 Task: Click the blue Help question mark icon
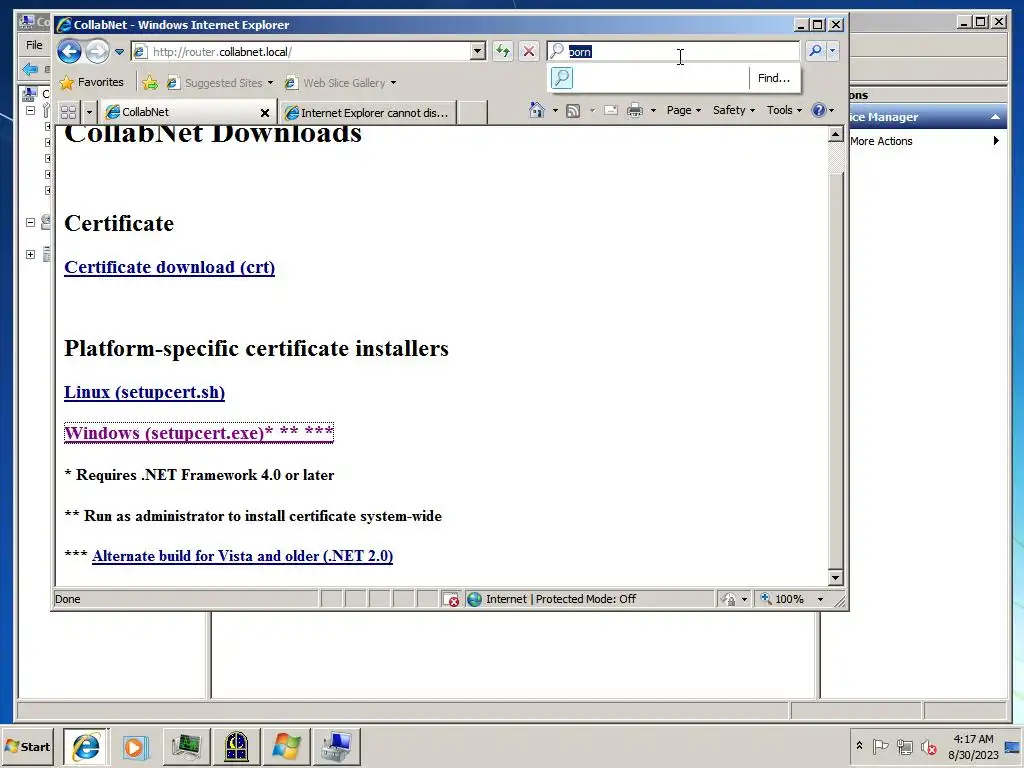pos(818,110)
